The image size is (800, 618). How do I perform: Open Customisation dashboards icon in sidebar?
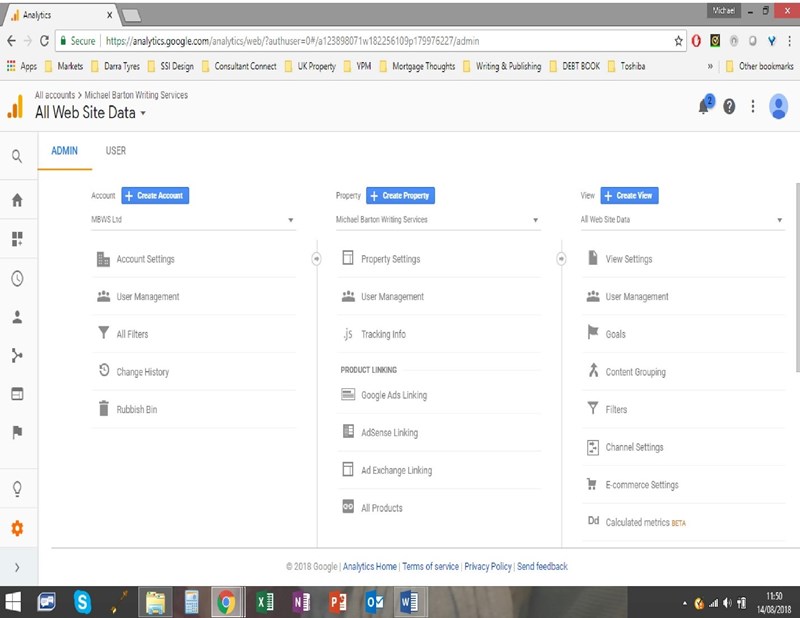click(17, 239)
